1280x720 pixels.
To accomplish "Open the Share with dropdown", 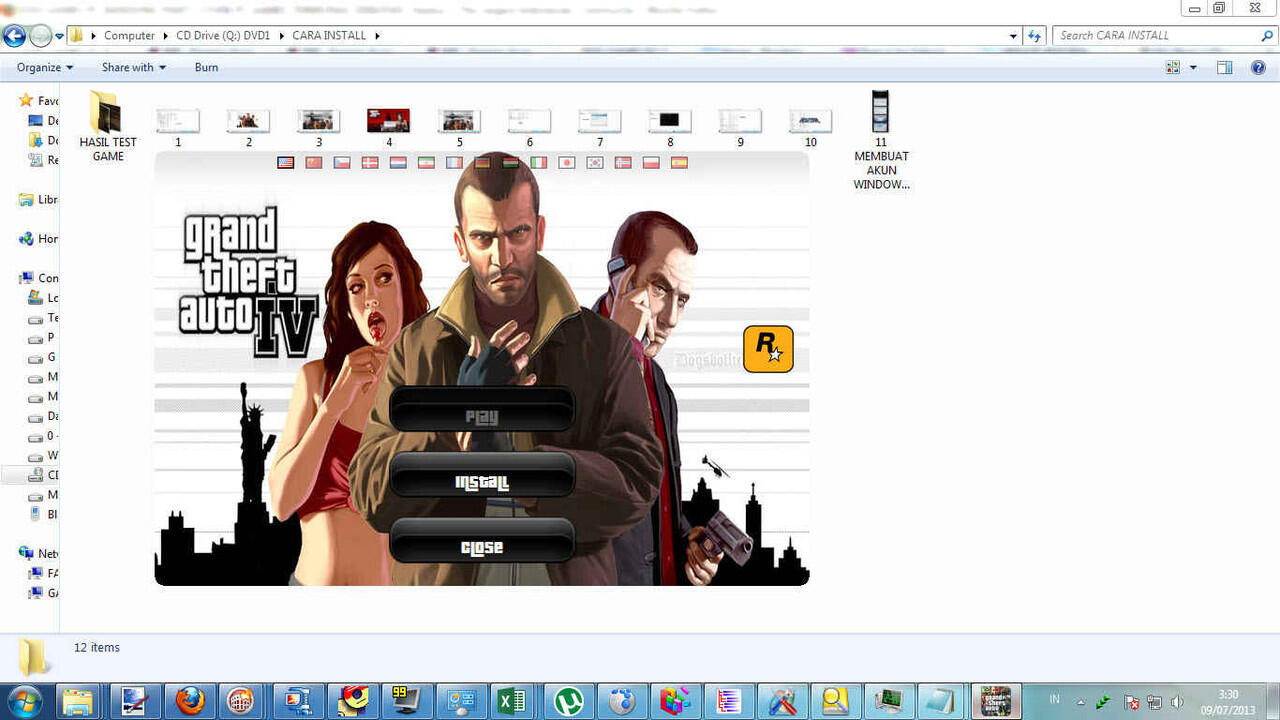I will pos(134,67).
